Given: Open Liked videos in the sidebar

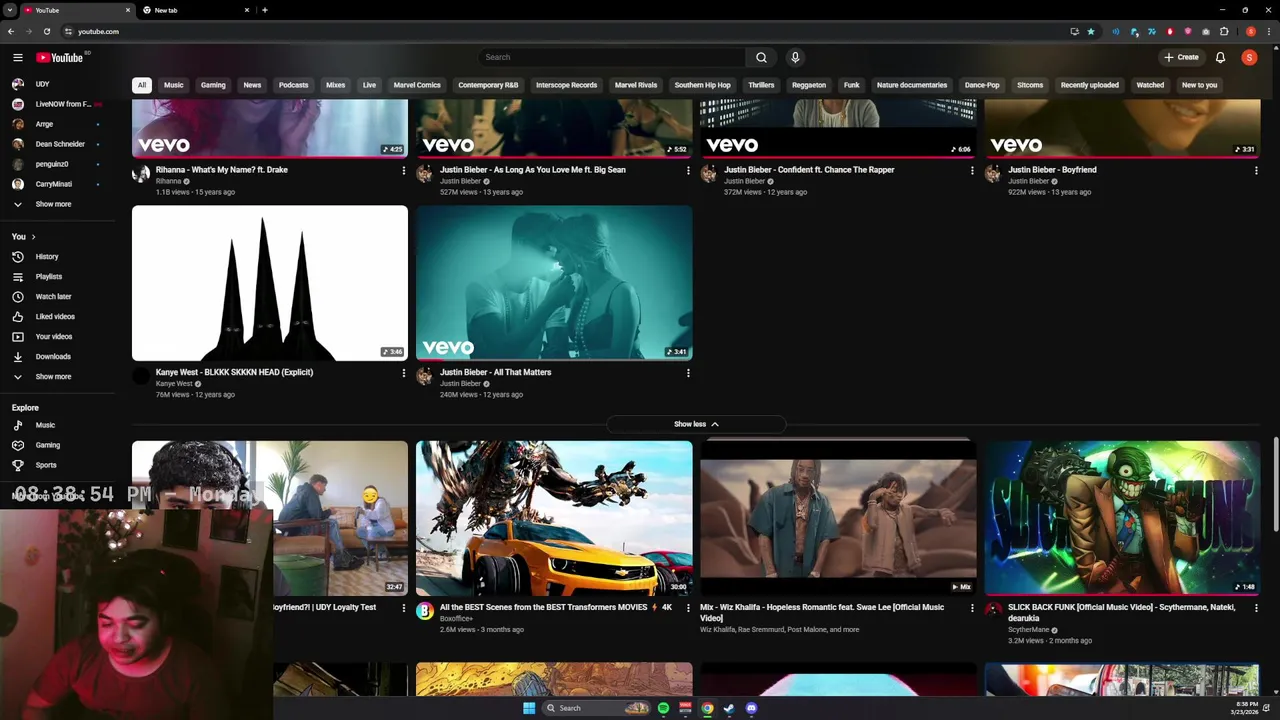Looking at the screenshot, I should point(60,317).
